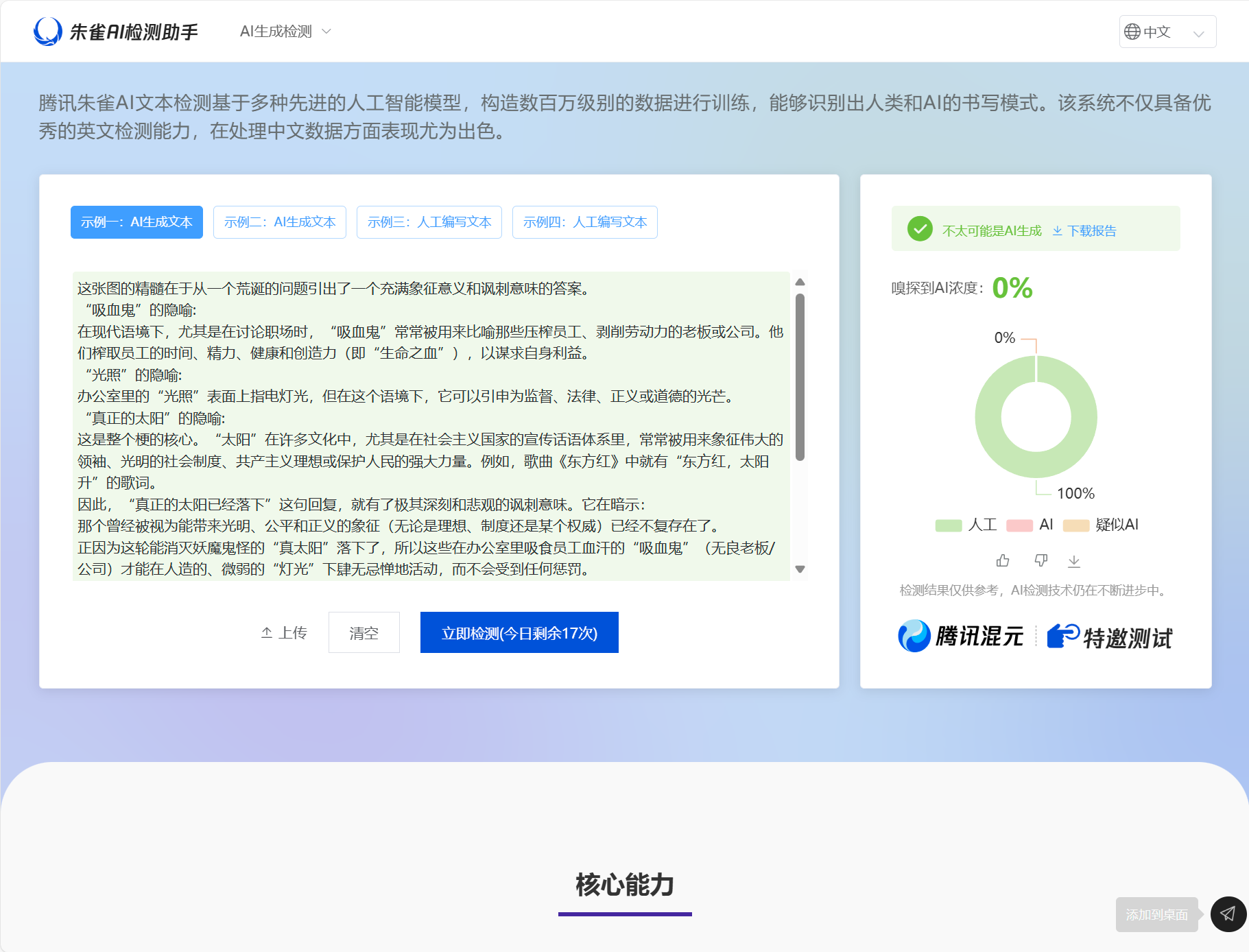Click the 下载报告 download report link
This screenshot has height=952, width=1249.
(1084, 231)
